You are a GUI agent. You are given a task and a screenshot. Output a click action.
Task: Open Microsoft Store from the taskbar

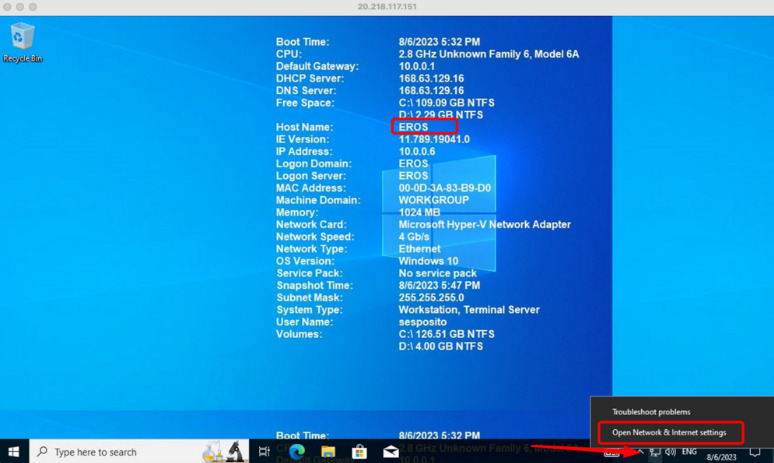pyautogui.click(x=359, y=452)
